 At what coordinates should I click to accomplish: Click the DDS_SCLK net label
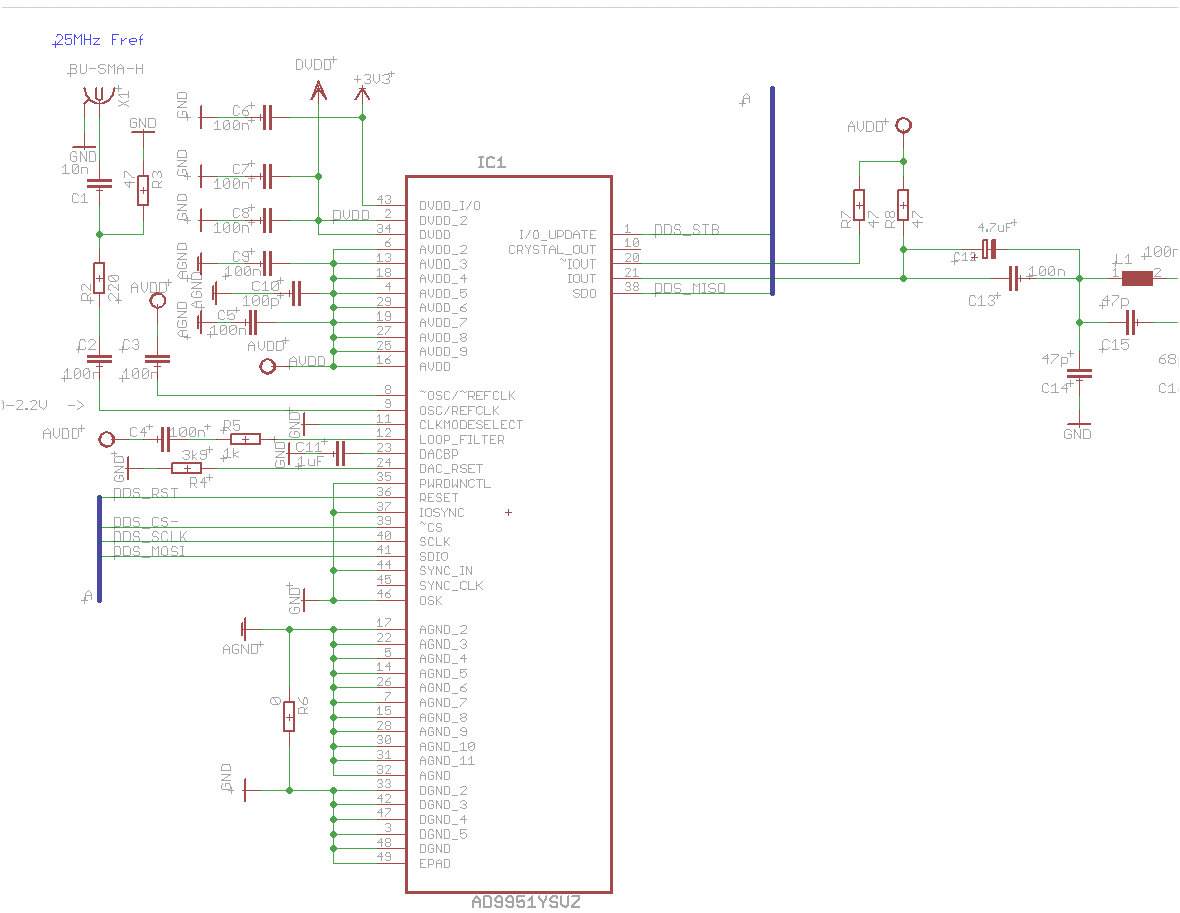[150, 536]
